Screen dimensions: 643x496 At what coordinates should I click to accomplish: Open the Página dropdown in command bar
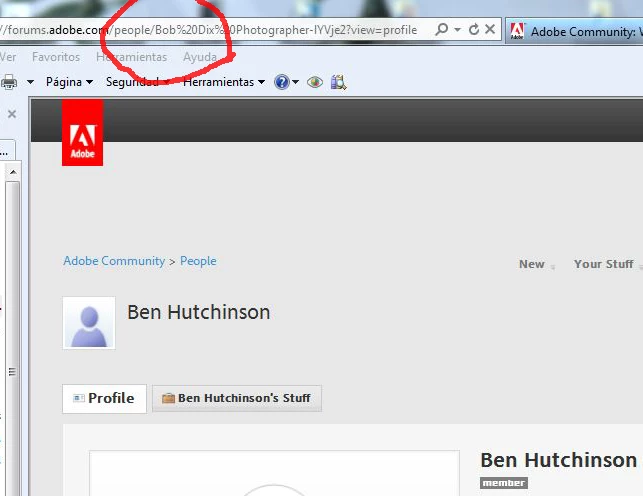tap(69, 82)
